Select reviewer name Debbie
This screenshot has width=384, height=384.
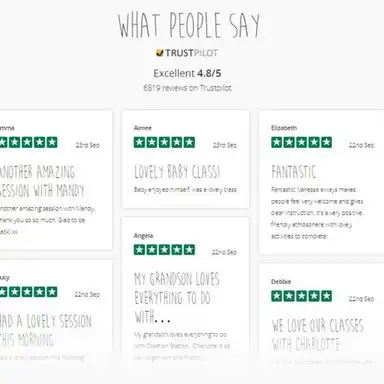pyautogui.click(x=281, y=282)
